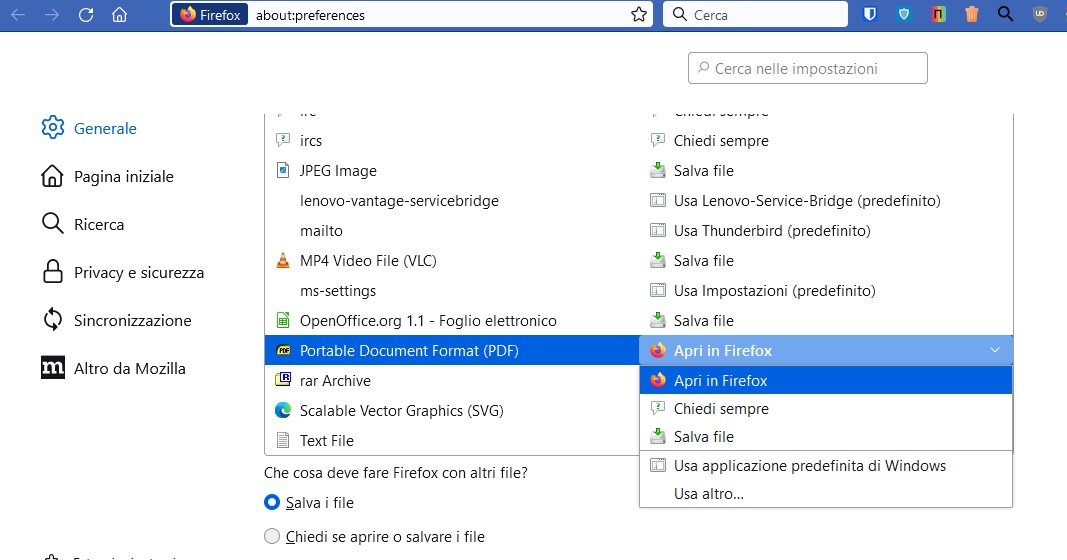Collapse the PDF action dropdown arrow
Viewport: 1067px width, 560px height.
[995, 350]
